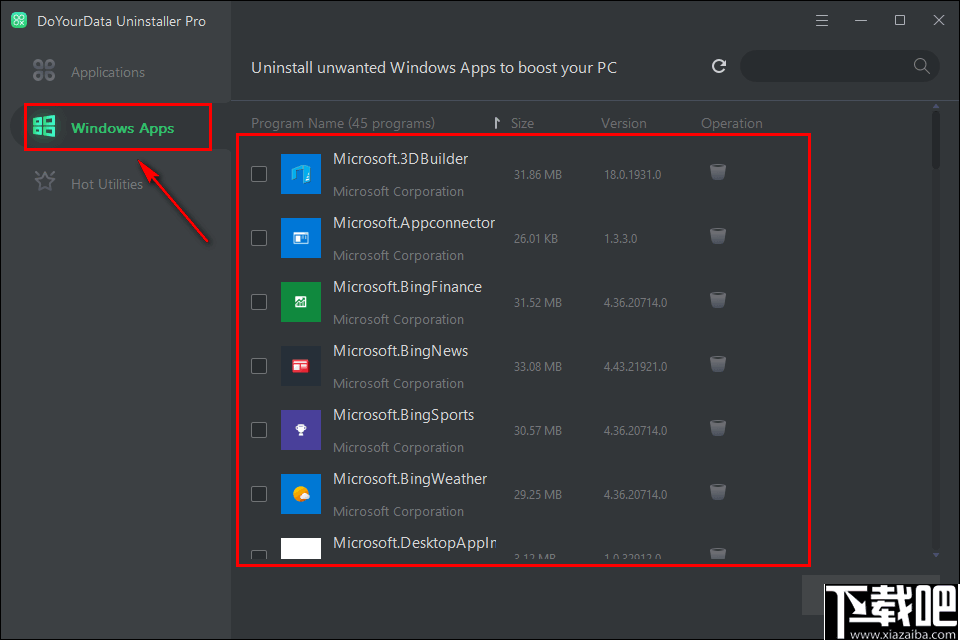
Task: Switch to the Applications section
Action: coord(106,71)
